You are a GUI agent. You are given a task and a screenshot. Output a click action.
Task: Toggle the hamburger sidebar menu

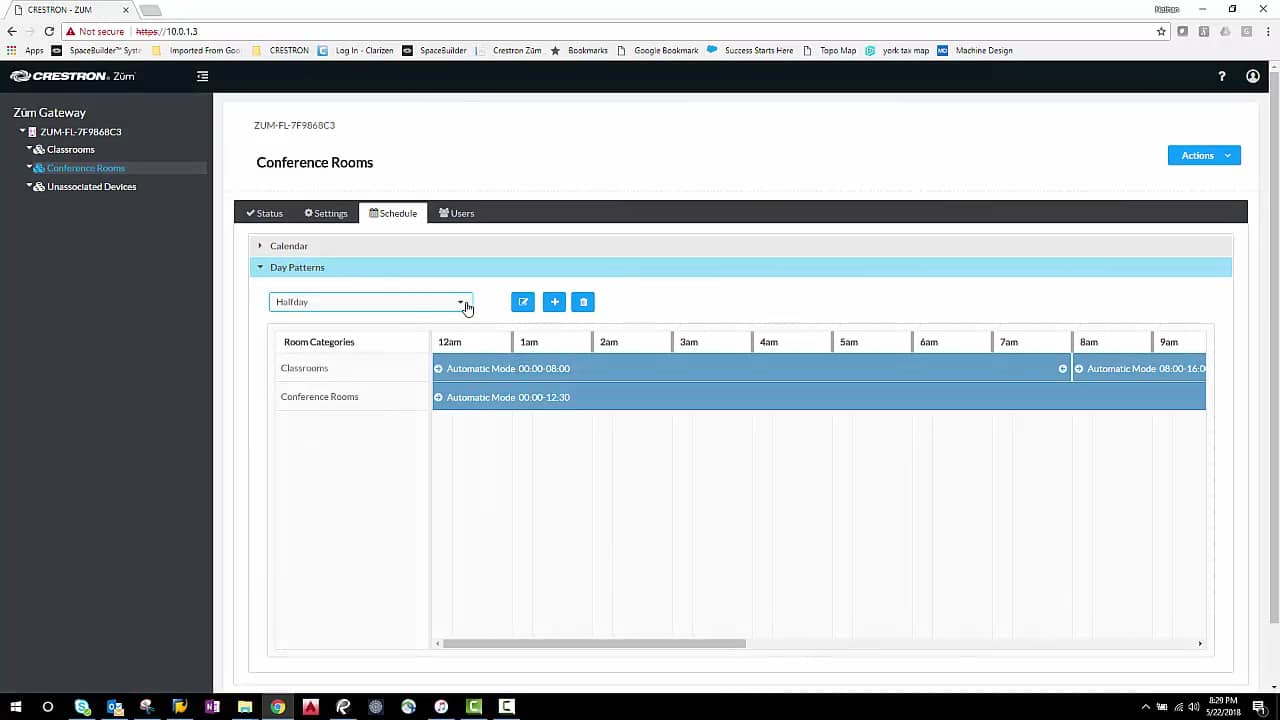[x=203, y=76]
